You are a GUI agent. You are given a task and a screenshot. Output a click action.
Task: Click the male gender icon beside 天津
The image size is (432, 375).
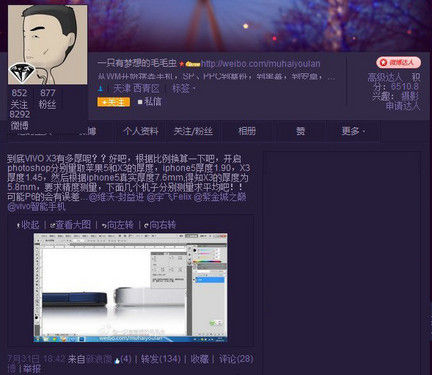tap(101, 89)
